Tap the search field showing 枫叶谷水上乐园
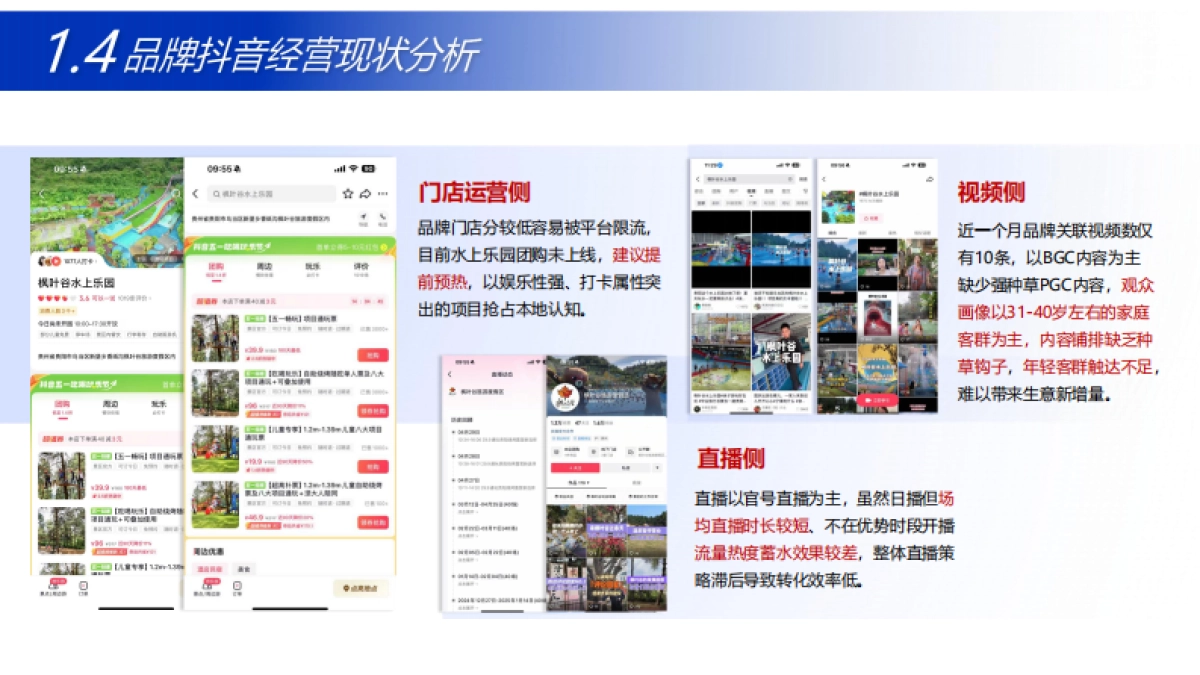1200x675 pixels. pyautogui.click(x=273, y=194)
